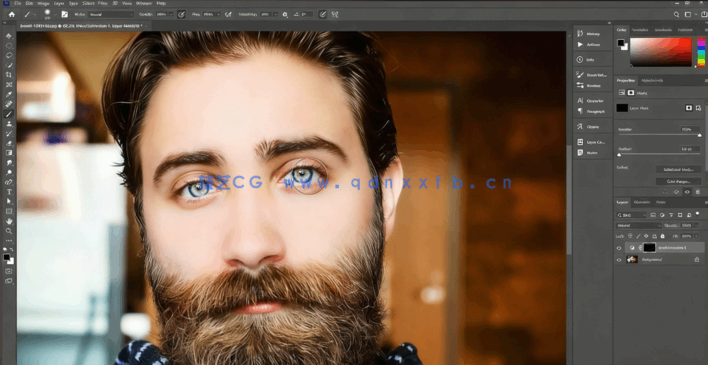Open the Smoothing dropdown in options bar
708x365 pixels.
point(276,14)
